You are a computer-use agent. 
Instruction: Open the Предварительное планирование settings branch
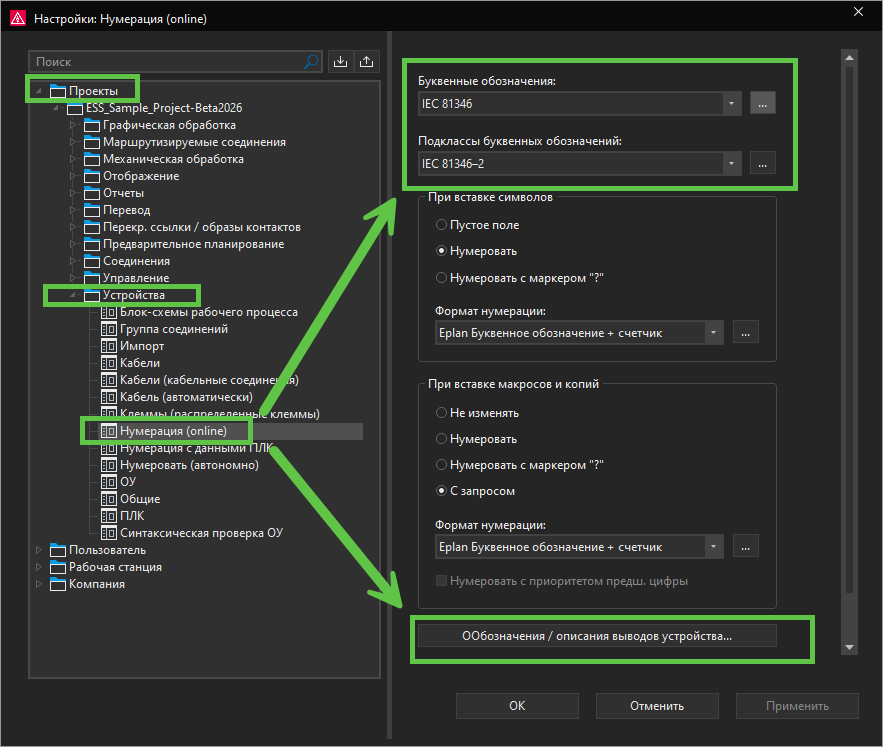tap(193, 244)
